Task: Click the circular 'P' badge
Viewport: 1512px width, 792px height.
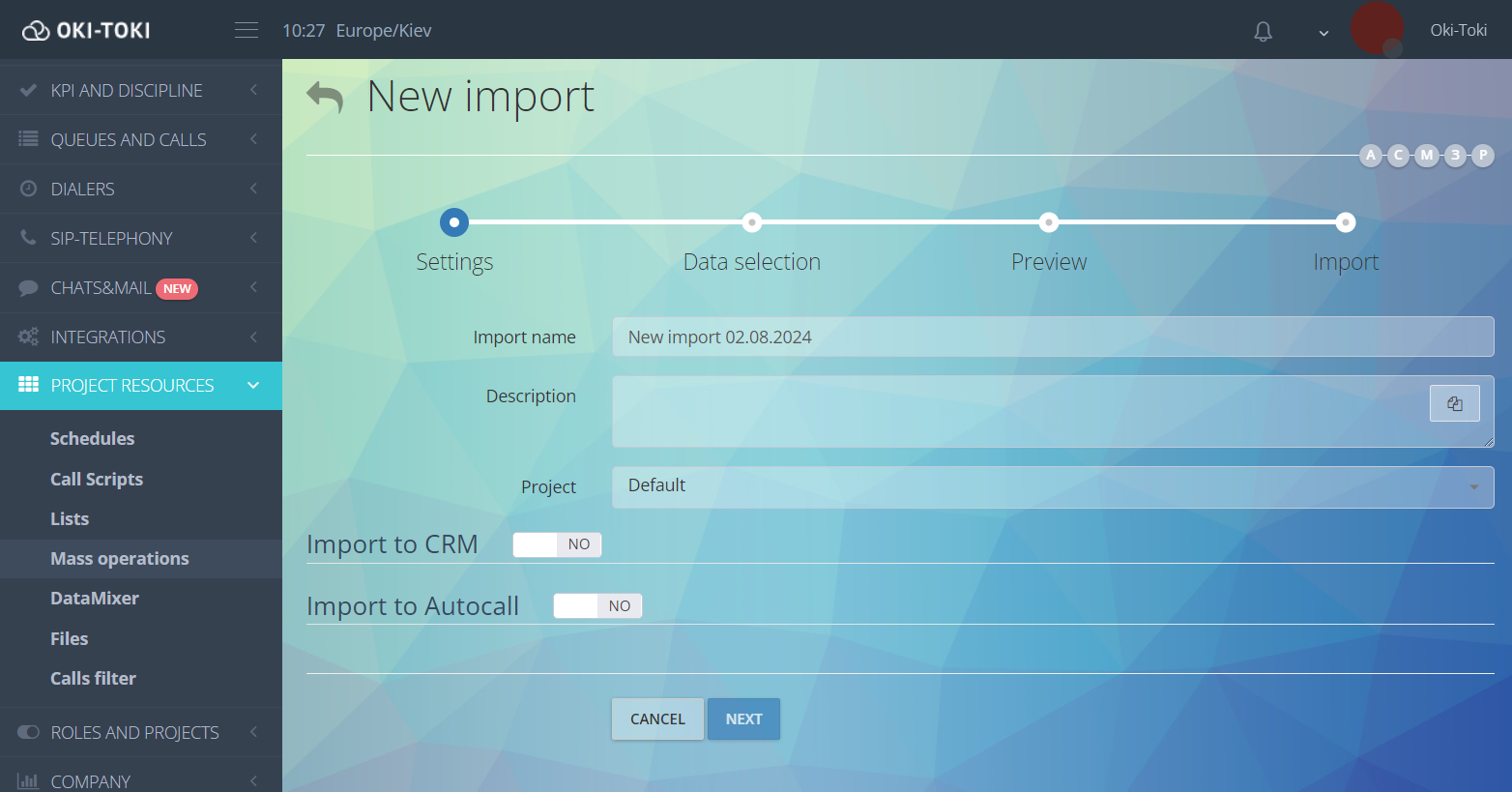Action: pyautogui.click(x=1483, y=155)
